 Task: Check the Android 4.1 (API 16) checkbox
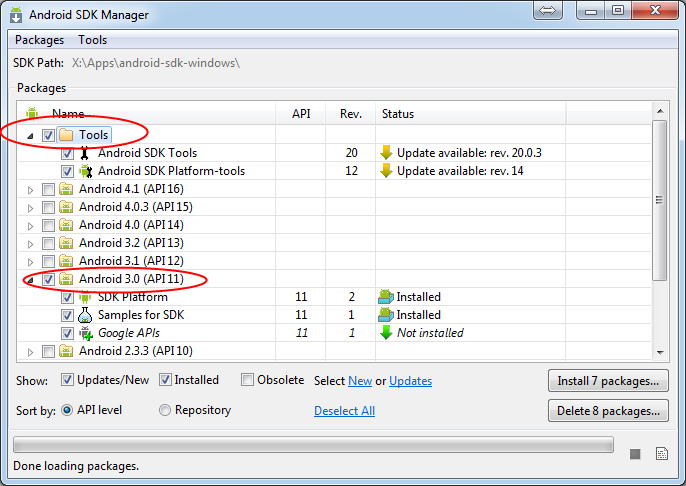(x=48, y=189)
